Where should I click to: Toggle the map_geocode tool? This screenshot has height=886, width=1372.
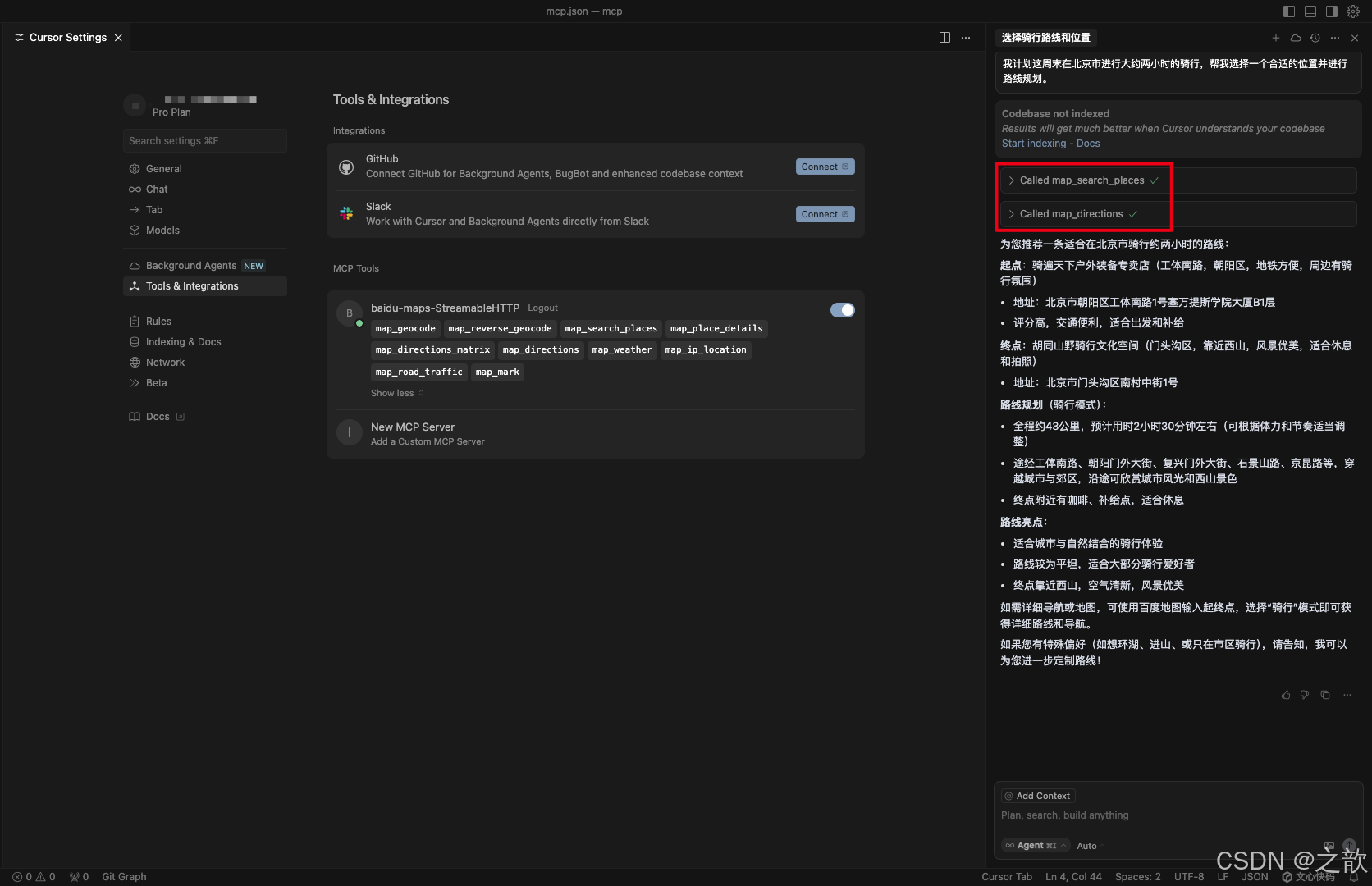click(405, 329)
